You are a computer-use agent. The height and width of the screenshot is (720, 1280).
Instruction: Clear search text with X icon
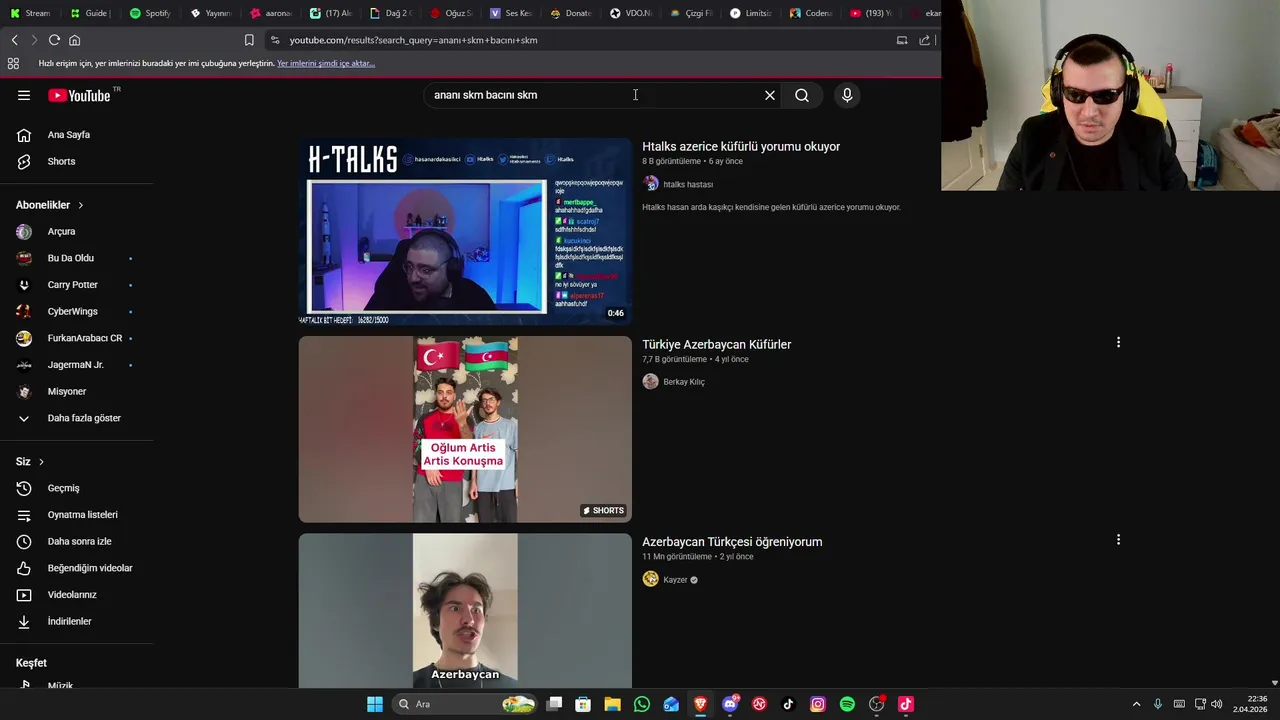pos(770,95)
